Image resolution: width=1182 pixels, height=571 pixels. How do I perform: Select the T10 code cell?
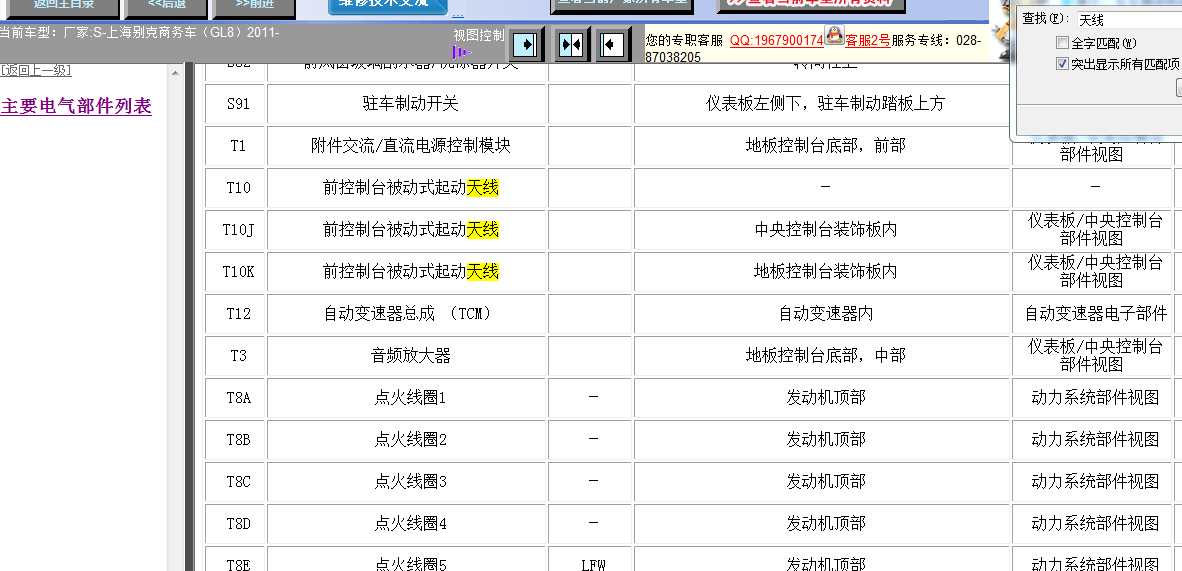[x=237, y=188]
